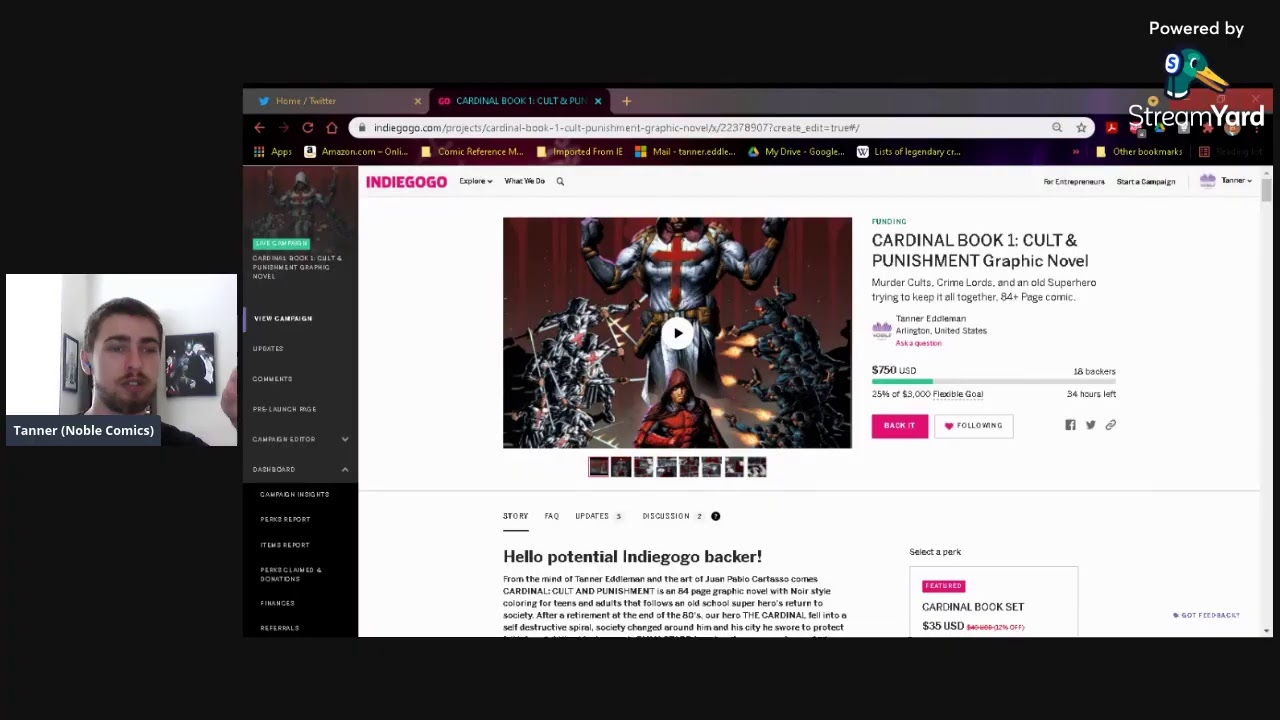Image resolution: width=1280 pixels, height=720 pixels.
Task: Click the Indiegogo search magnifier icon
Action: click(560, 181)
